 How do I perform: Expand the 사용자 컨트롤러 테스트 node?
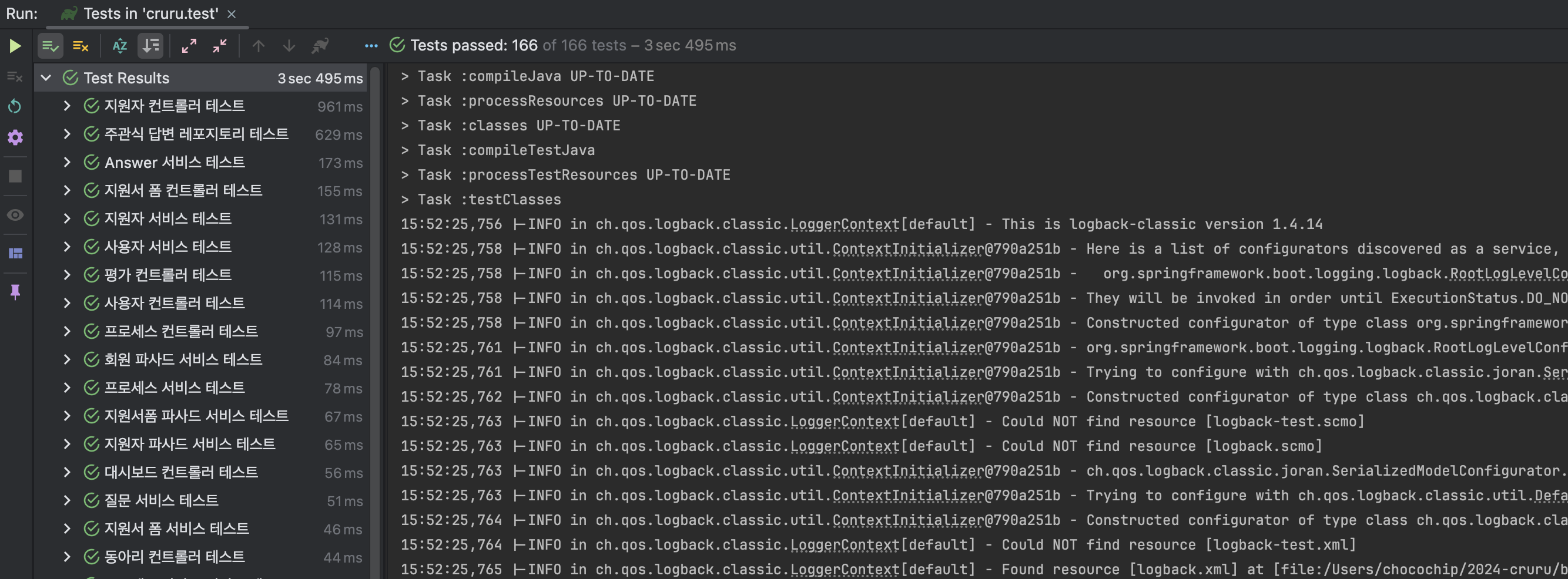coord(67,303)
